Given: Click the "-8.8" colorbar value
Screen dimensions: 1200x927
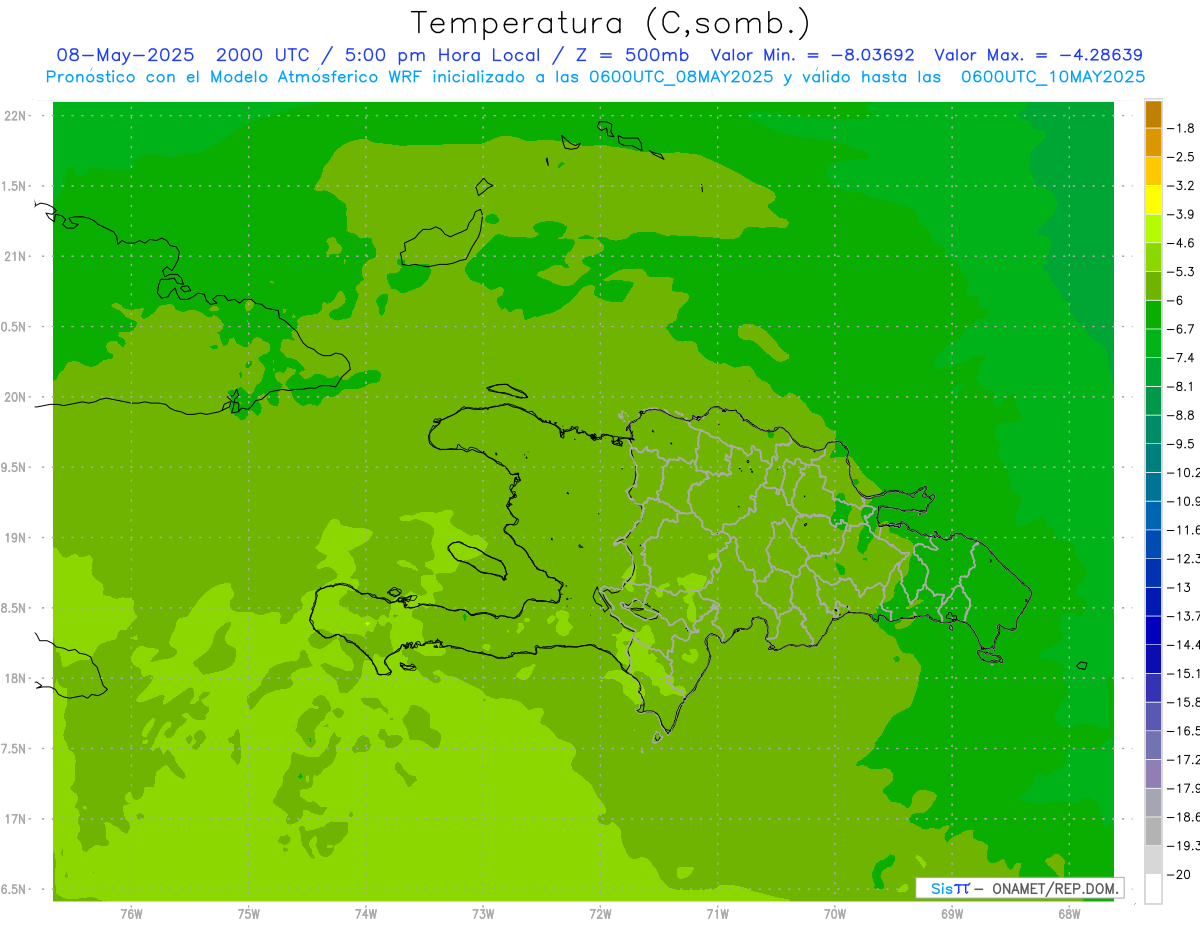Looking at the screenshot, I should coord(1183,415).
